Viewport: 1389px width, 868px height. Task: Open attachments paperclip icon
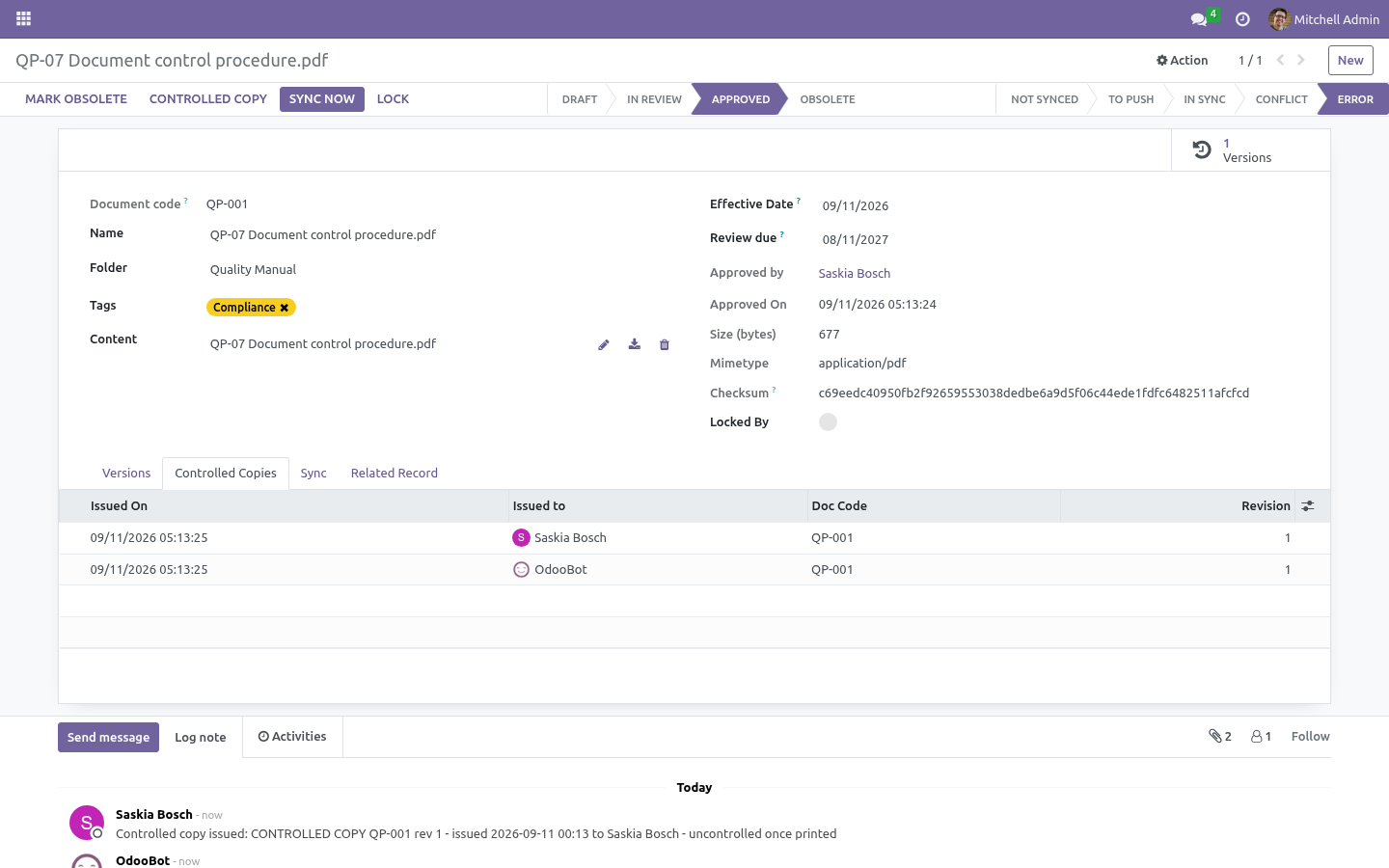coord(1220,736)
